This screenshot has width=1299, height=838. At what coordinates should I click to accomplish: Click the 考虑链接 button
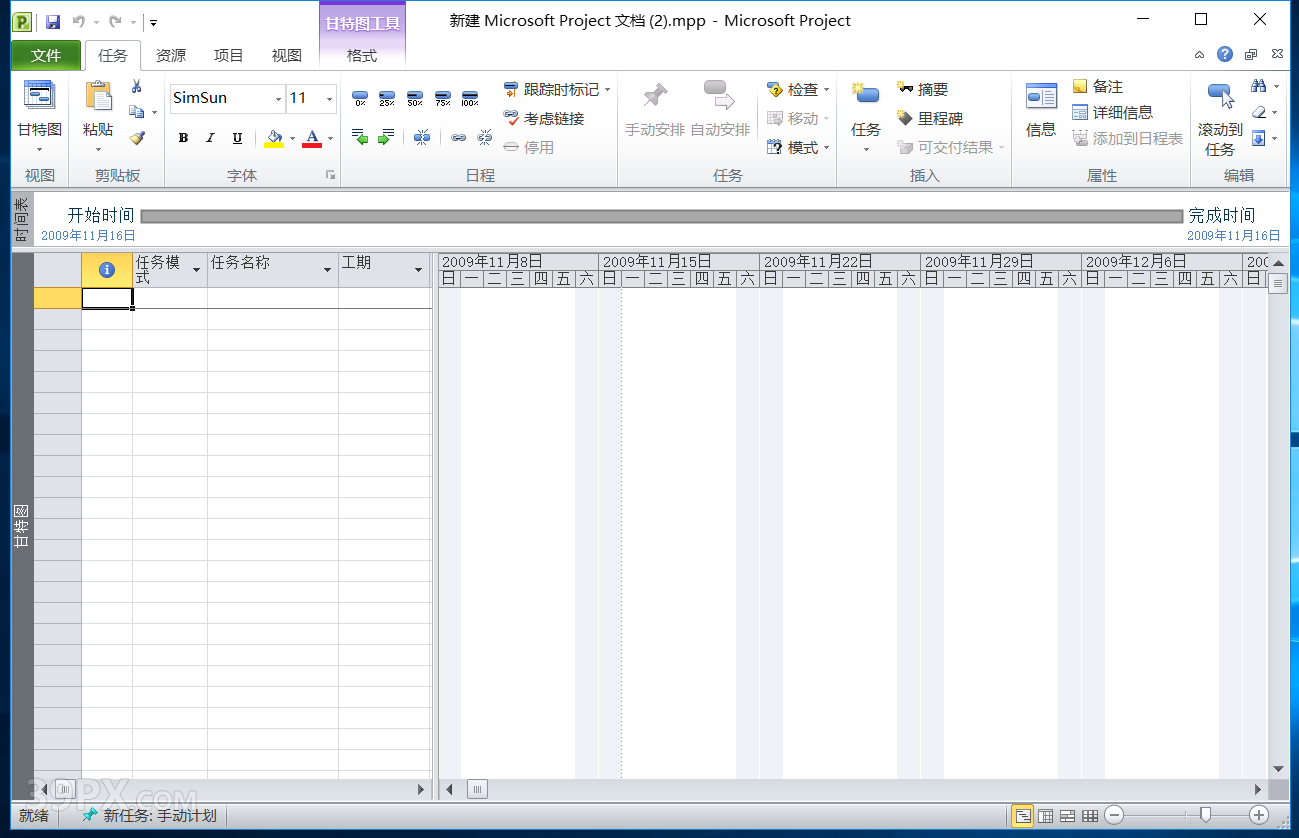click(x=543, y=118)
